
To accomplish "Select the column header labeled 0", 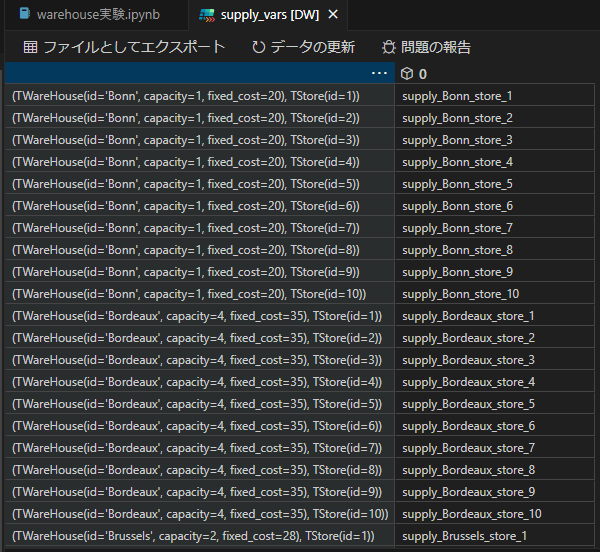I will 494,73.
